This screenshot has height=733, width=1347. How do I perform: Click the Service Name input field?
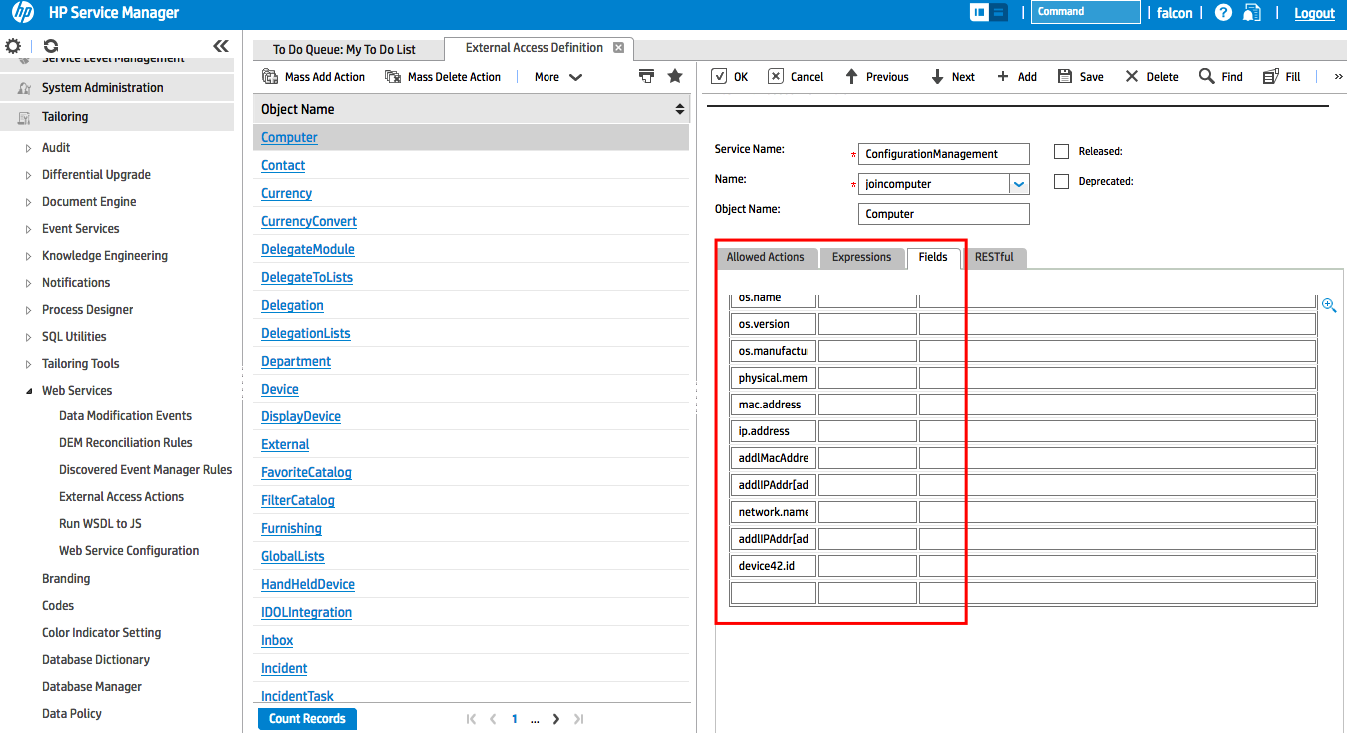(x=944, y=154)
